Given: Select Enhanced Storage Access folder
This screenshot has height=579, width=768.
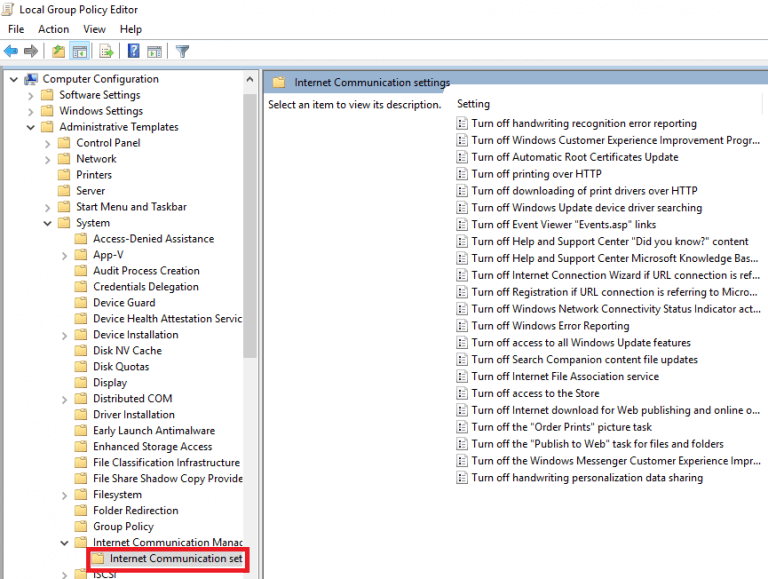Looking at the screenshot, I should coord(152,447).
